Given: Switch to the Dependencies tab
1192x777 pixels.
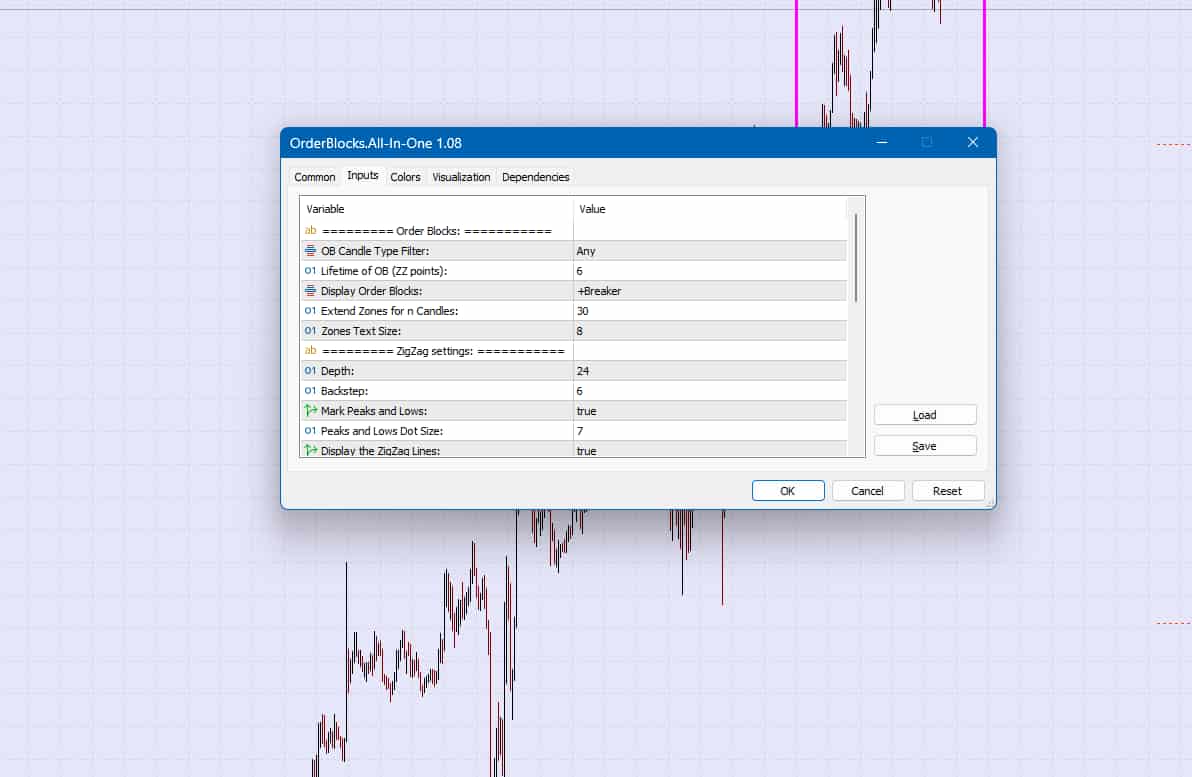Looking at the screenshot, I should (535, 177).
